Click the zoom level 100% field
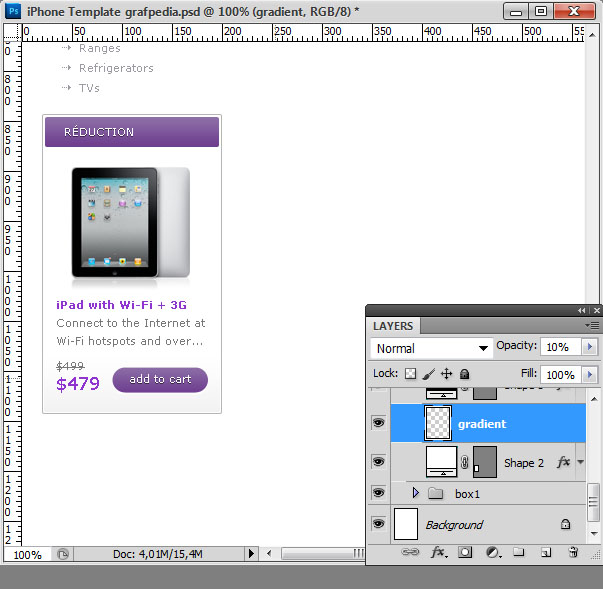Viewport: 603px width, 589px height. (27, 555)
